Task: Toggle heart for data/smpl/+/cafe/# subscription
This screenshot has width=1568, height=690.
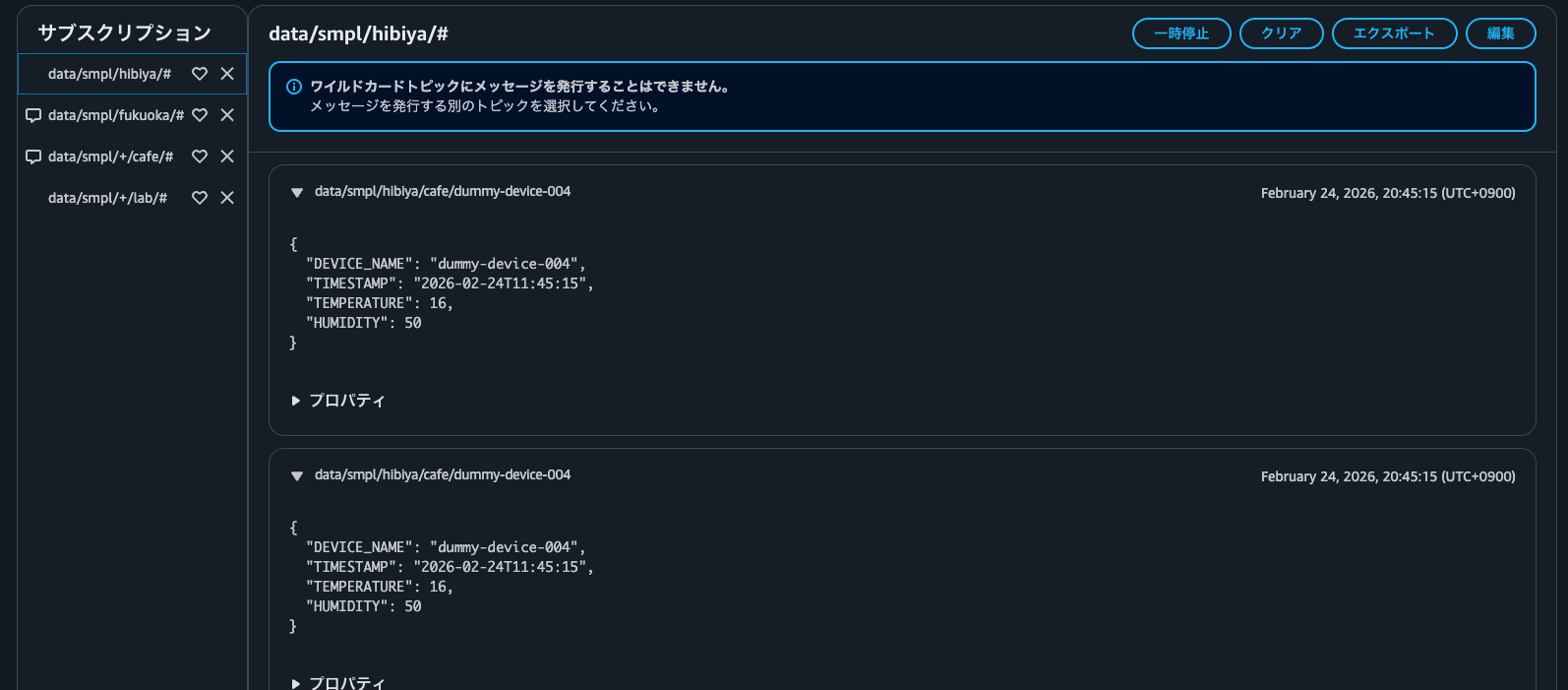Action: pos(200,157)
